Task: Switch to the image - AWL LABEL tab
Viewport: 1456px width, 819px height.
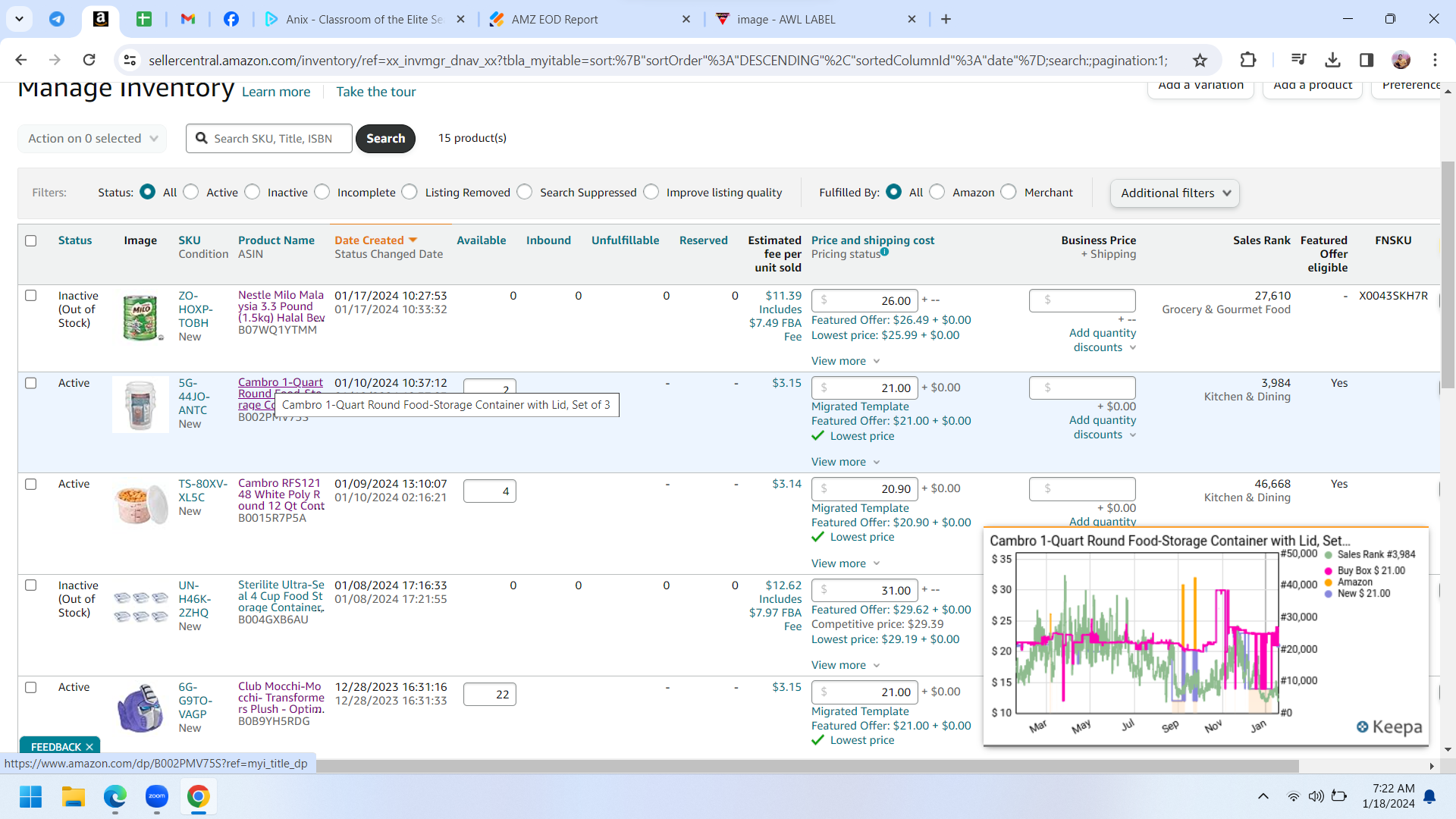Action: pyautogui.click(x=816, y=19)
